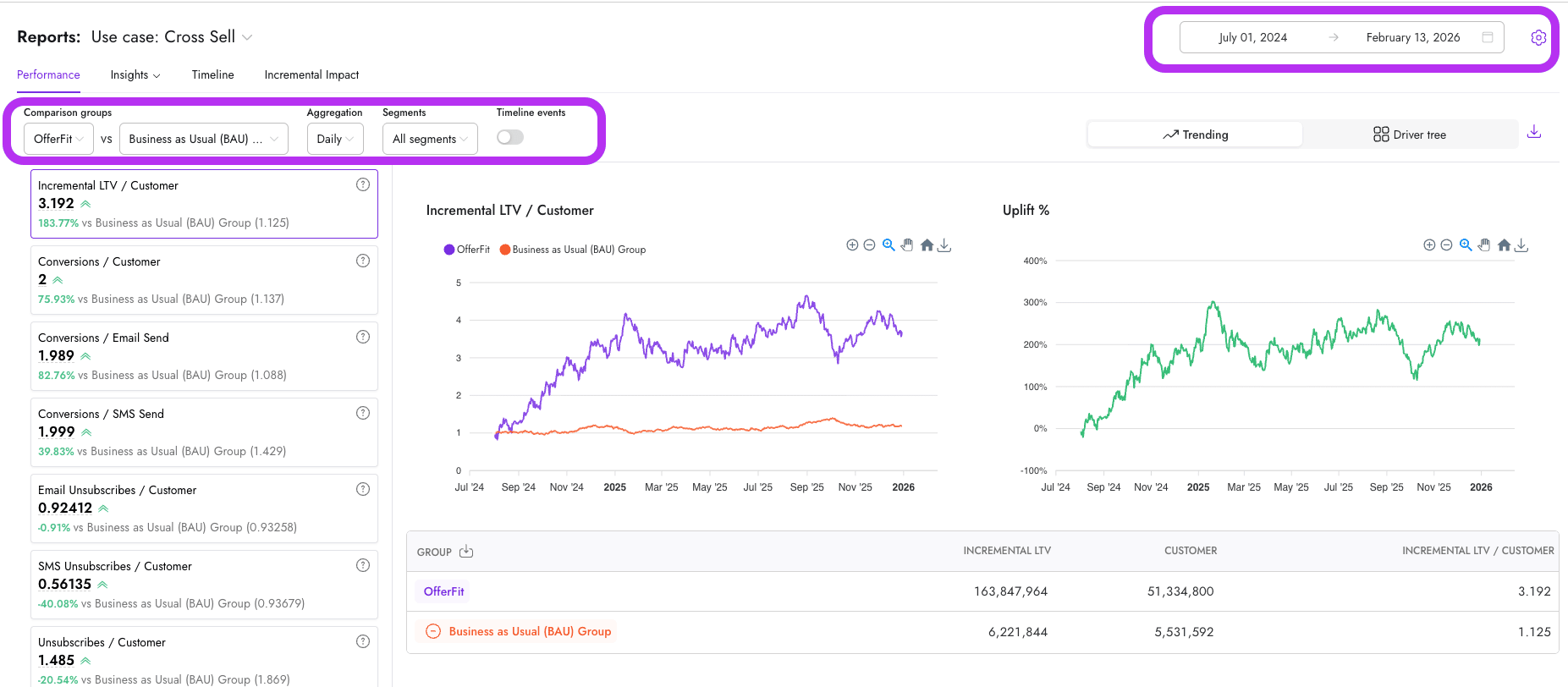Download the Uplift % chart image
The width and height of the screenshot is (1568, 687).
1521,245
